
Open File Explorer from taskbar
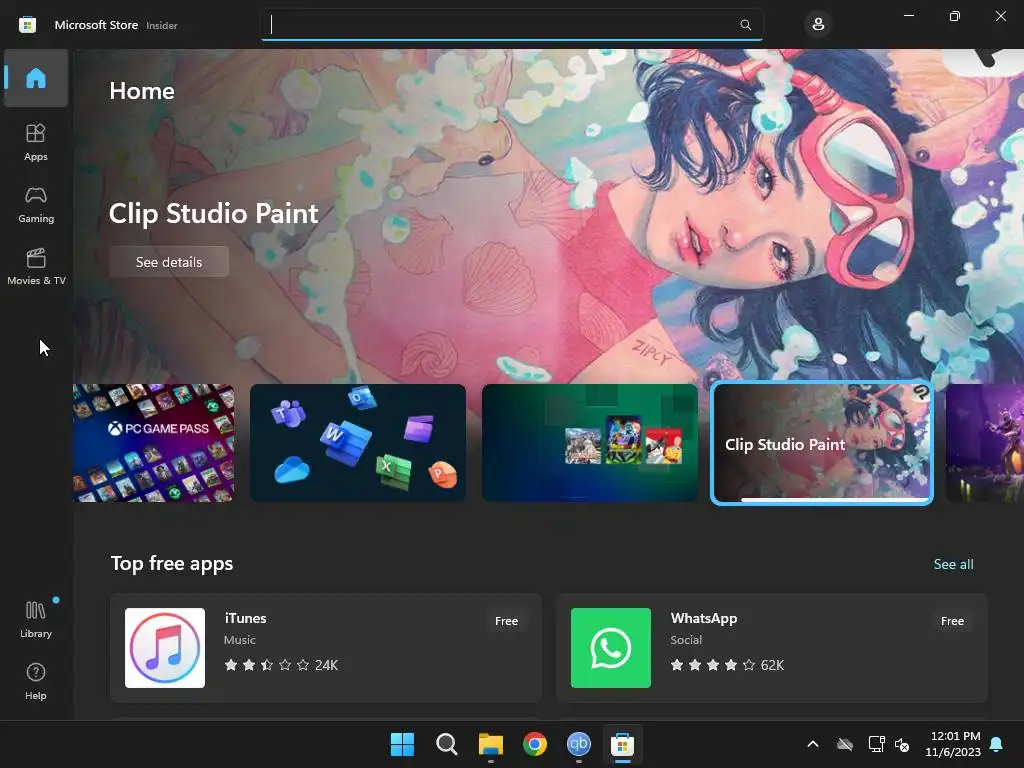[490, 744]
